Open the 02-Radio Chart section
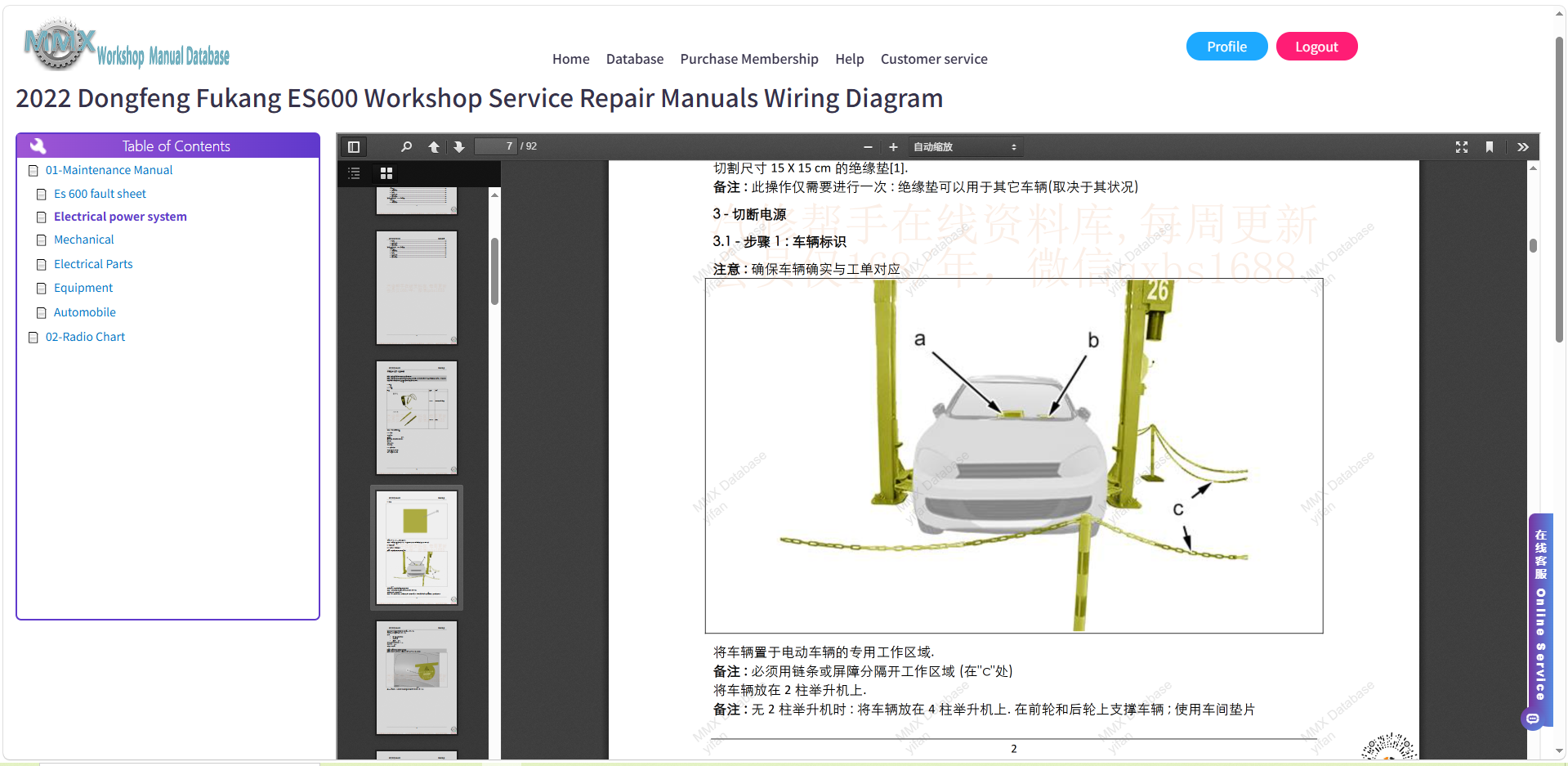The image size is (1568, 766). point(86,337)
